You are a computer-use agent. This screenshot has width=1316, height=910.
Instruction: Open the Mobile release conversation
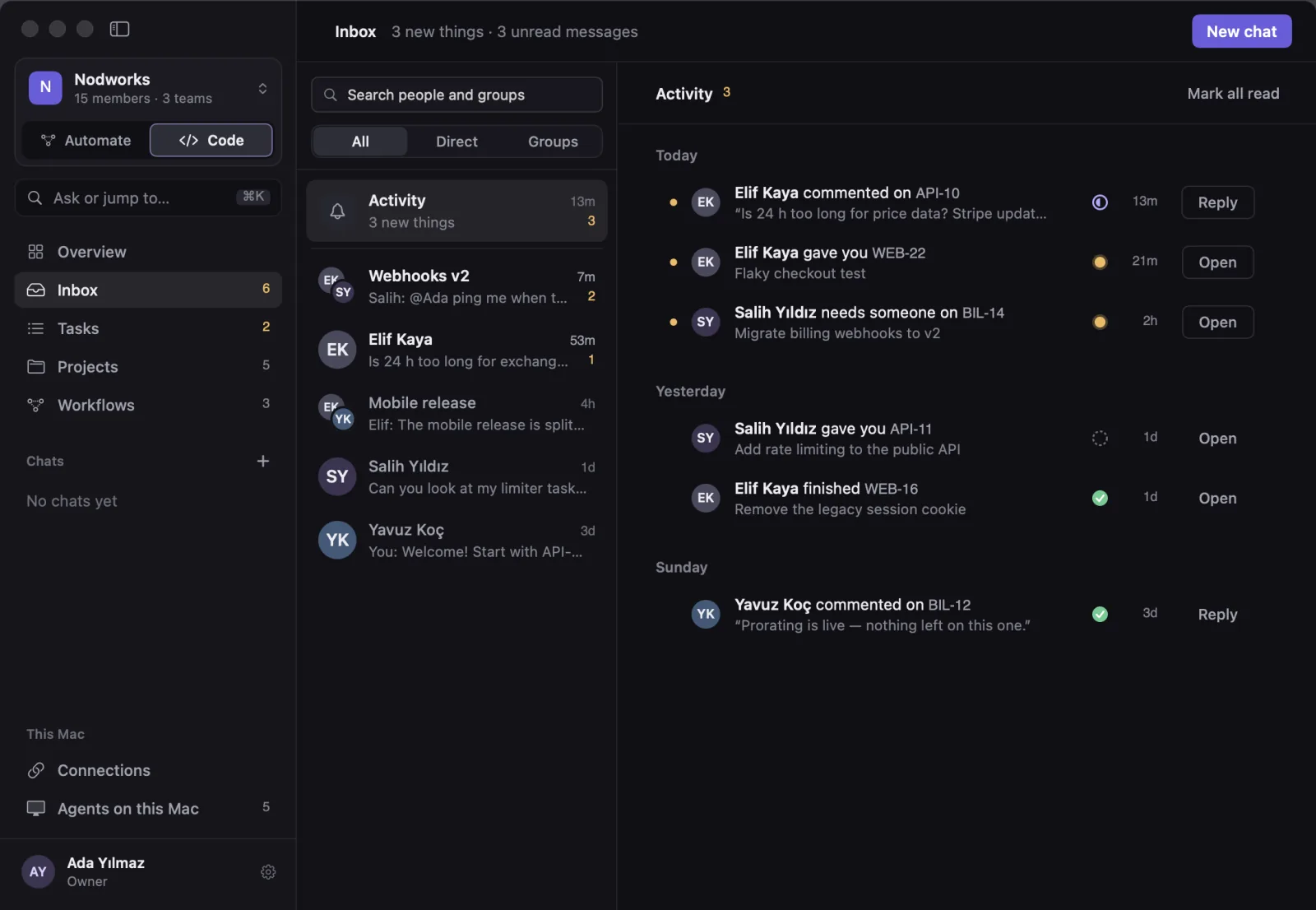click(456, 413)
